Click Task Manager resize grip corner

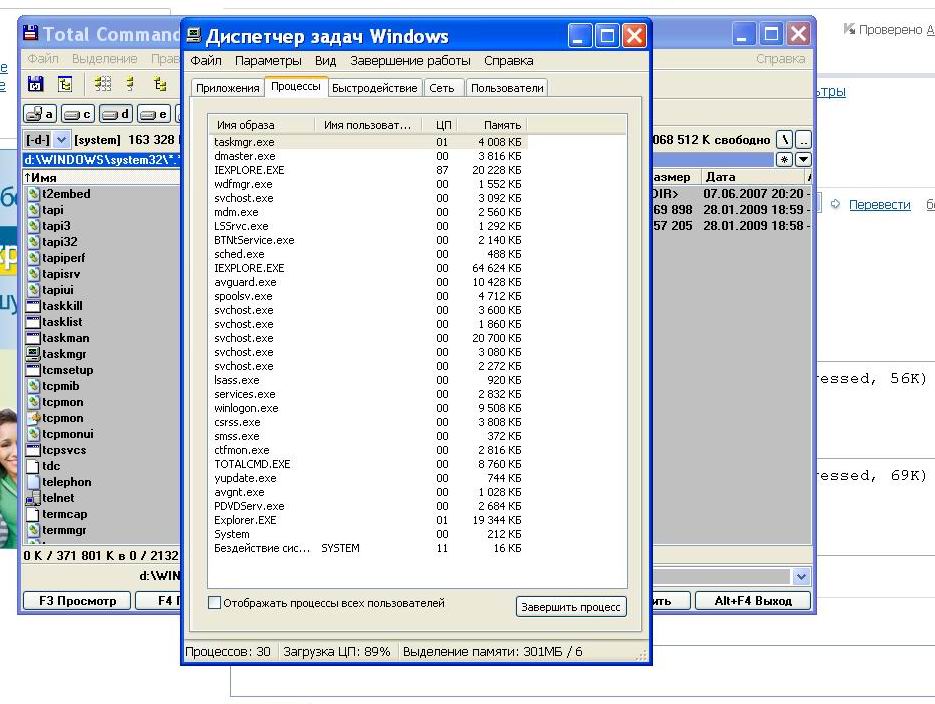tap(641, 655)
